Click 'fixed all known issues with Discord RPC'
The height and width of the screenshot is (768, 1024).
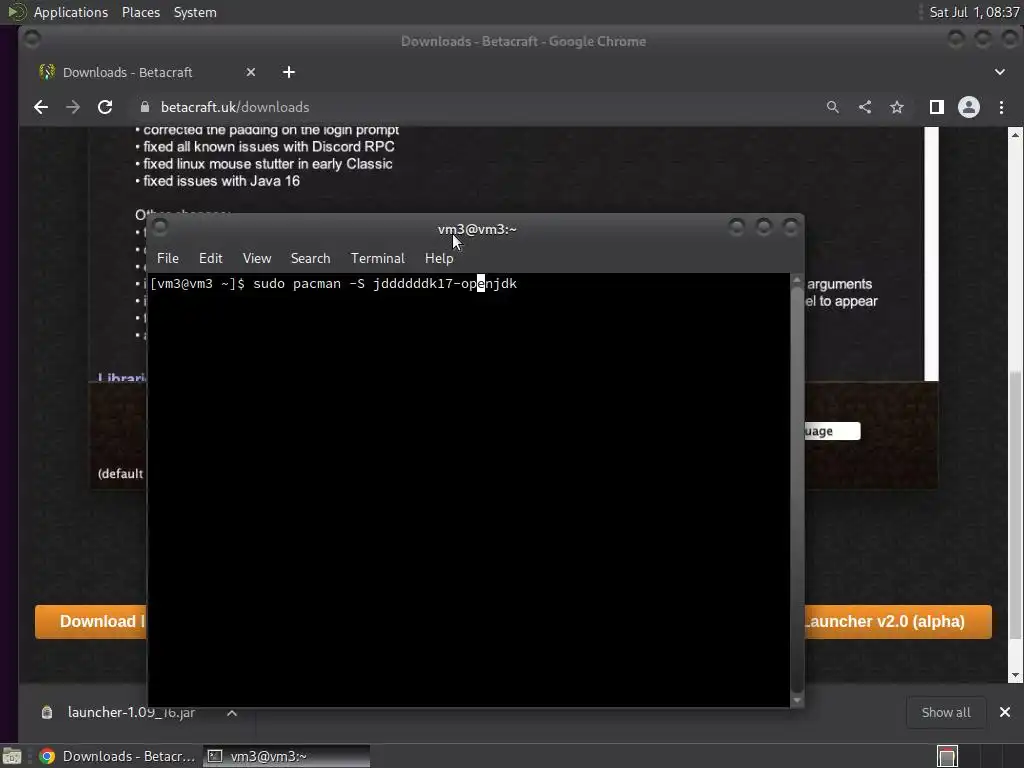tap(269, 146)
